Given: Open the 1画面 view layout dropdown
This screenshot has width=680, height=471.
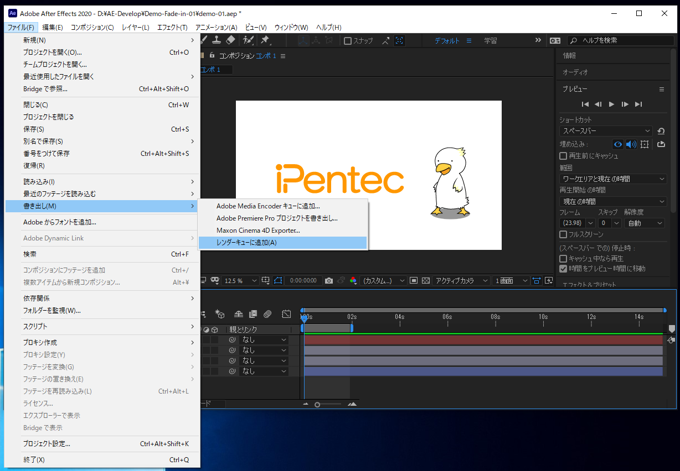Looking at the screenshot, I should [511, 281].
